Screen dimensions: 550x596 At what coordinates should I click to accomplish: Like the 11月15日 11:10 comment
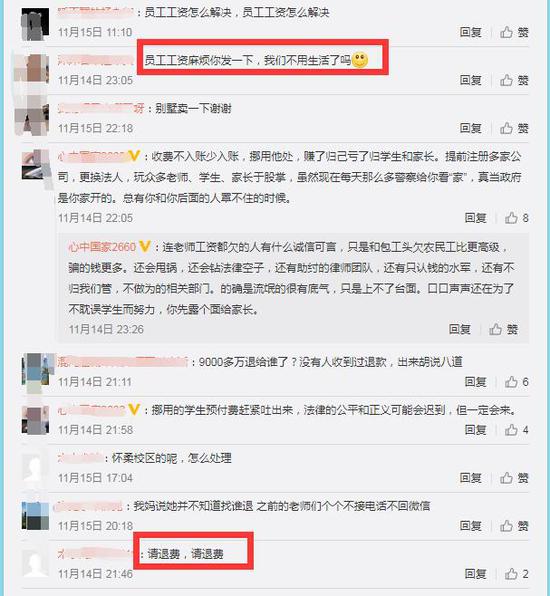point(514,32)
